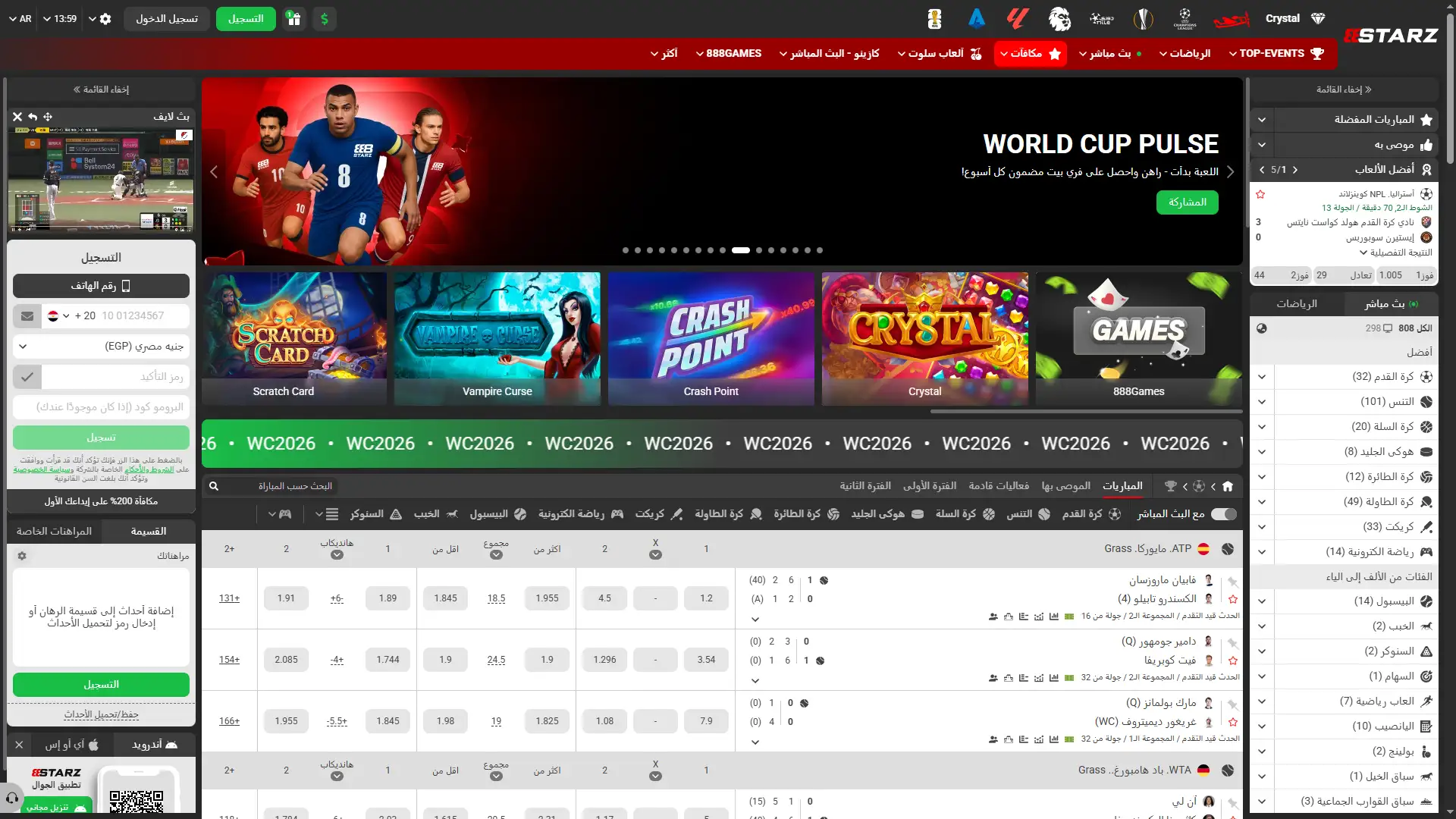The width and height of the screenshot is (1456, 819).
Task: Filter matches by كرة السلة basketball
Action: 965,514
